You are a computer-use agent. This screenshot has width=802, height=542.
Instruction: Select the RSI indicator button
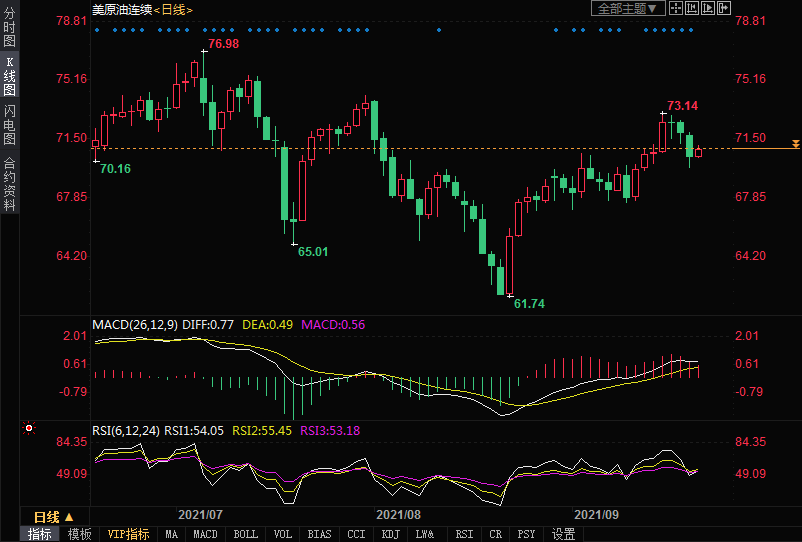click(x=464, y=534)
